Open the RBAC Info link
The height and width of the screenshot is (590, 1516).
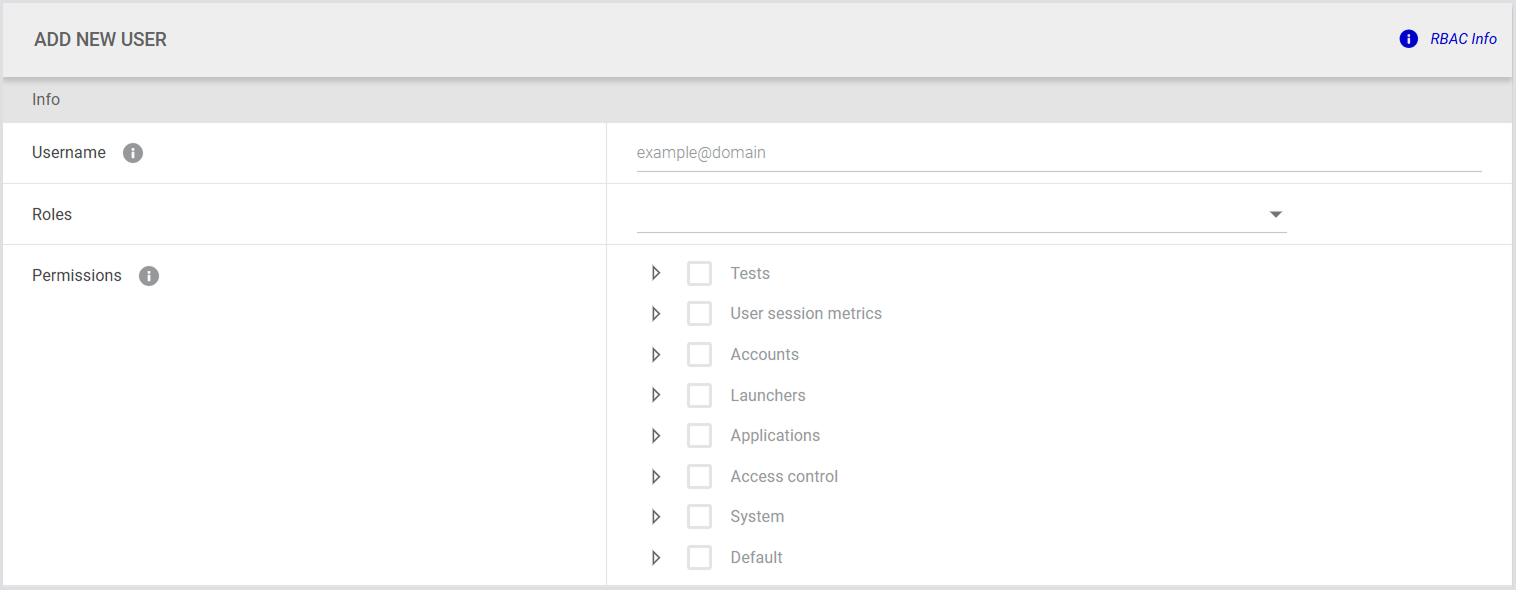(1463, 39)
